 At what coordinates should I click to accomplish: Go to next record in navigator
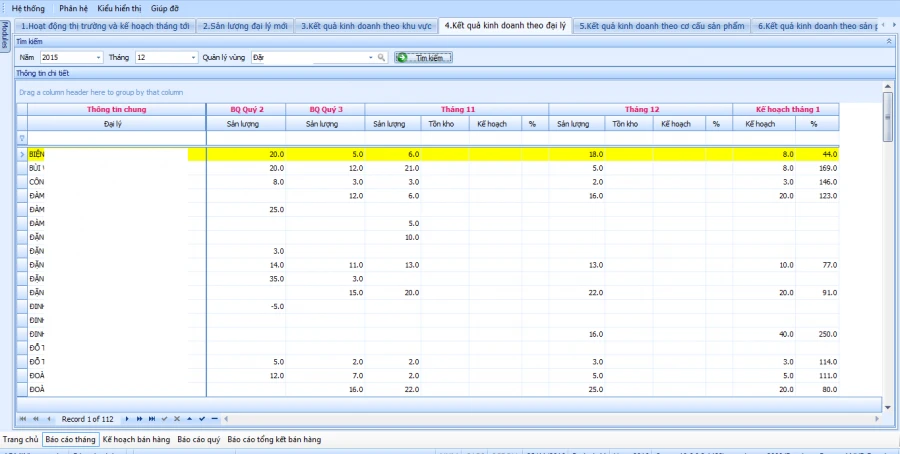pyautogui.click(x=127, y=419)
